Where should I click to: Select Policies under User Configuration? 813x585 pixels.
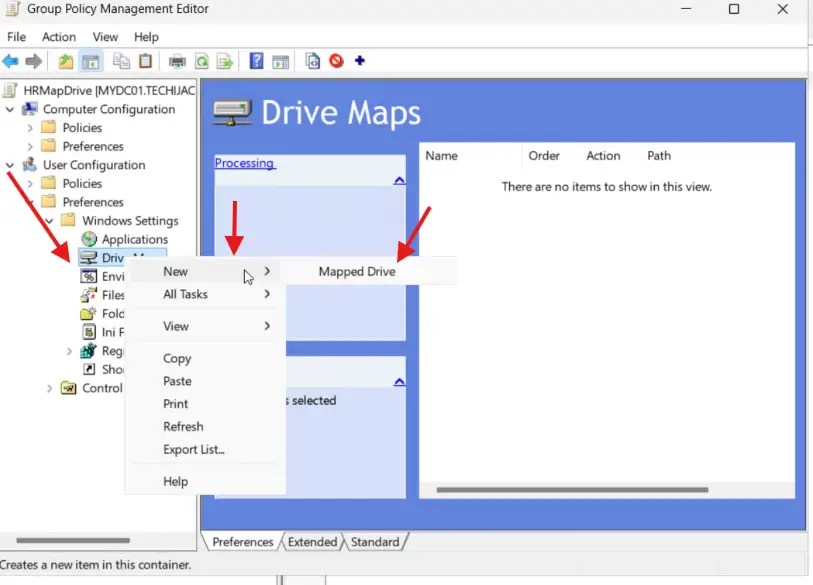(x=82, y=184)
